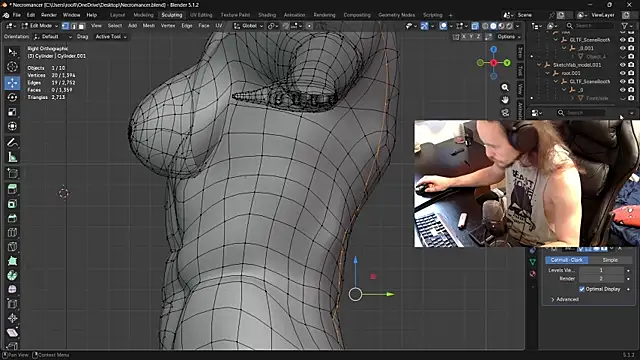Toggle X-ray display in viewport header
640x360 pixels.
(x=475, y=26)
